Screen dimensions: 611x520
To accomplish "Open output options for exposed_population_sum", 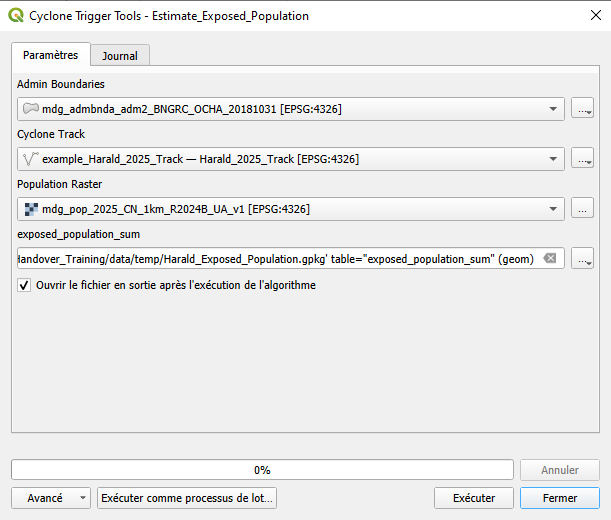I will click(x=583, y=259).
